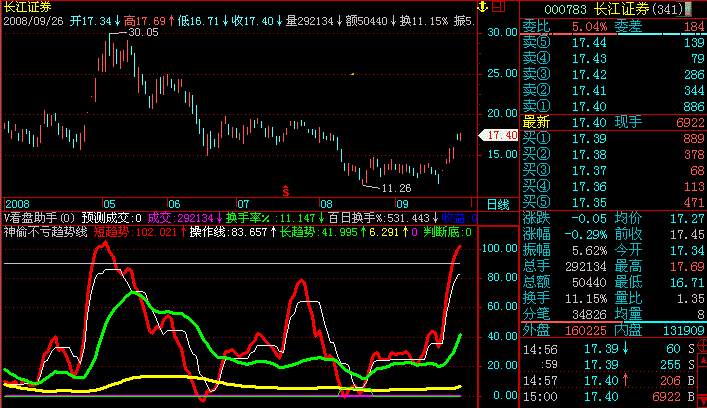Click the 委比 5.04% value
The width and height of the screenshot is (707, 408).
589,27
